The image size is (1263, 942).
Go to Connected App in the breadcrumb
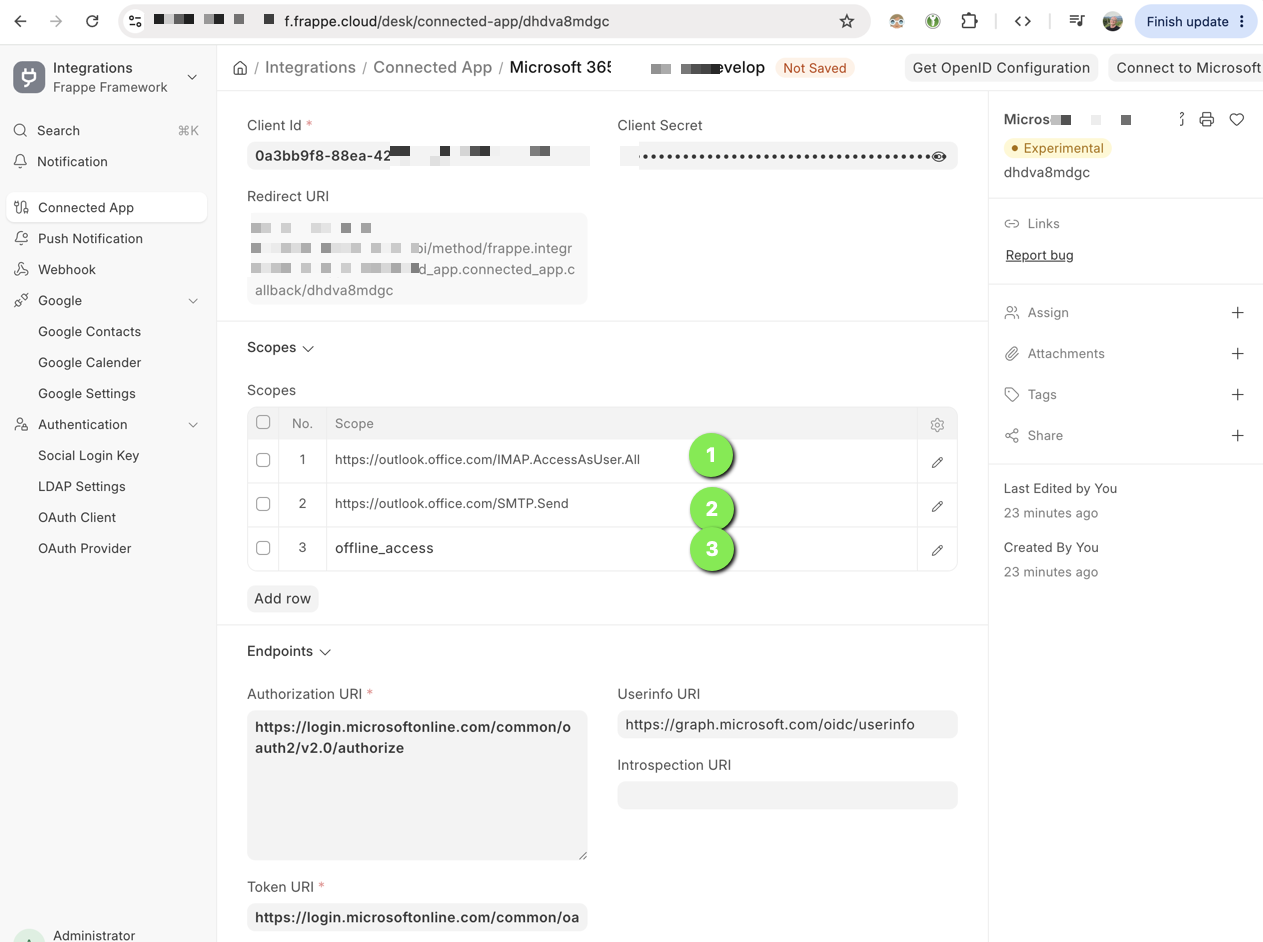433,67
